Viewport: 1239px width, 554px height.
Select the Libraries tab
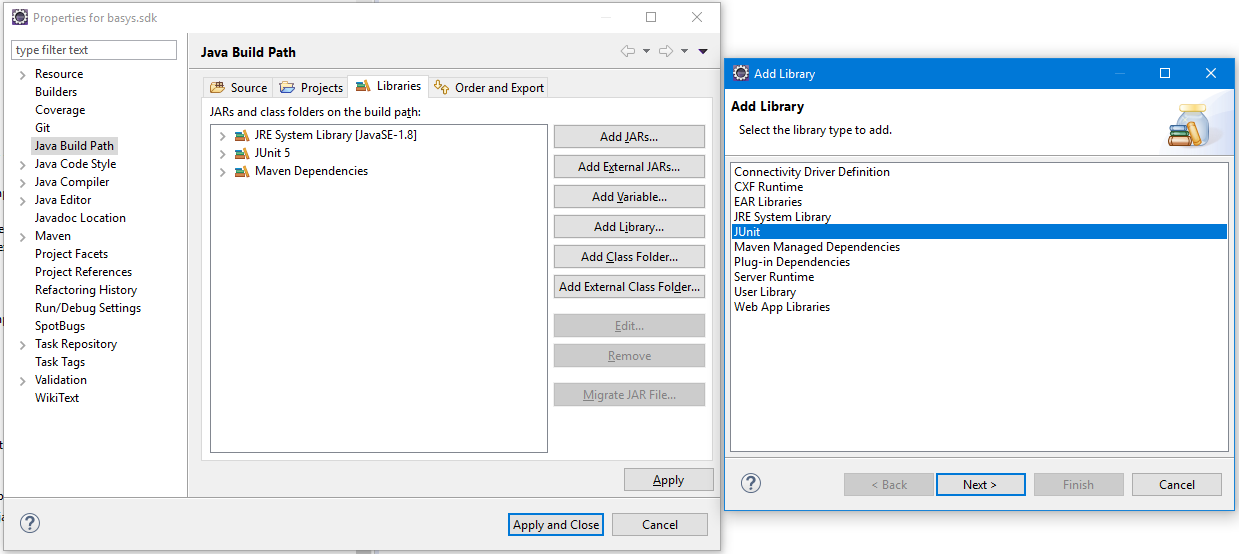388,86
